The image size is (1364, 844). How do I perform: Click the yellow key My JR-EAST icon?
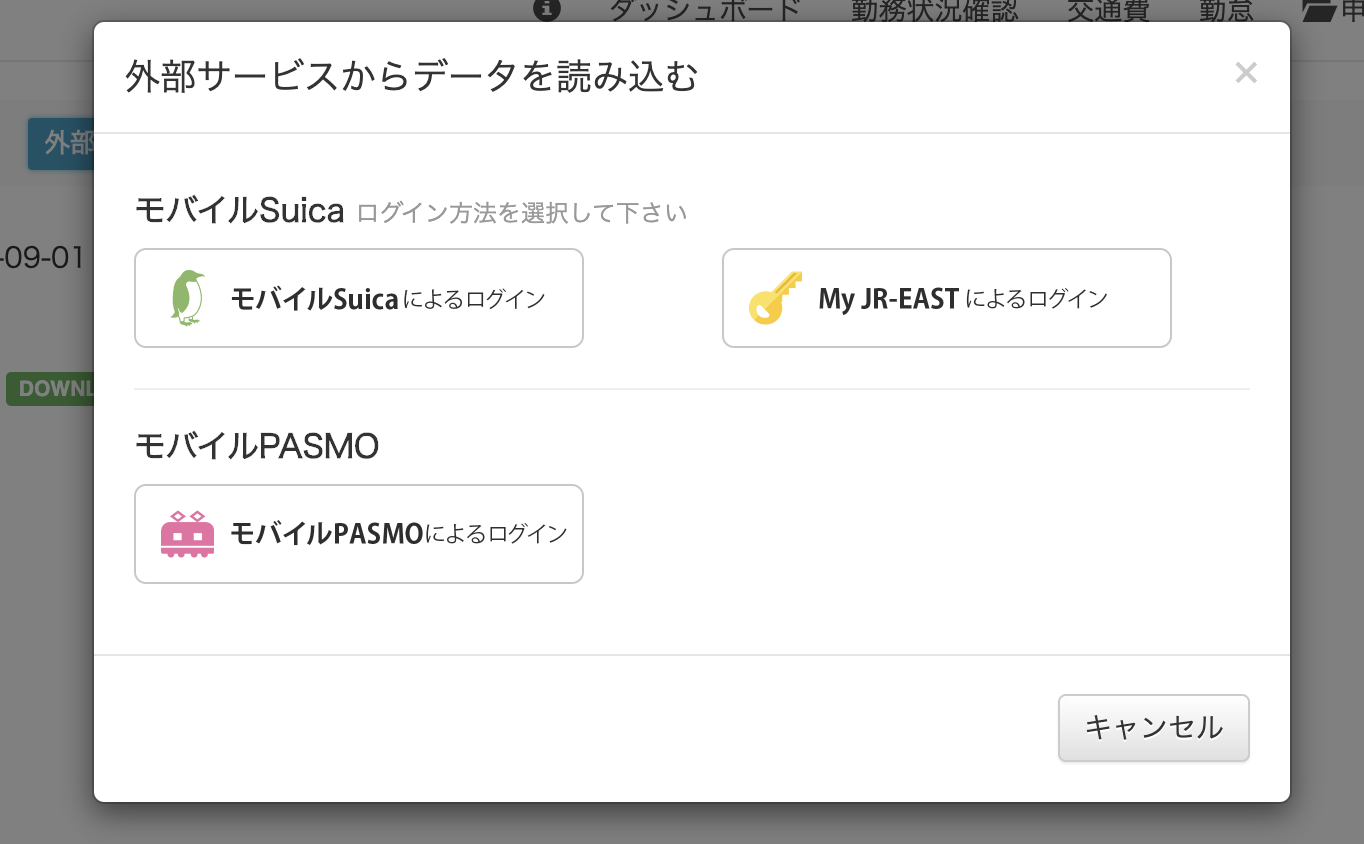click(775, 298)
